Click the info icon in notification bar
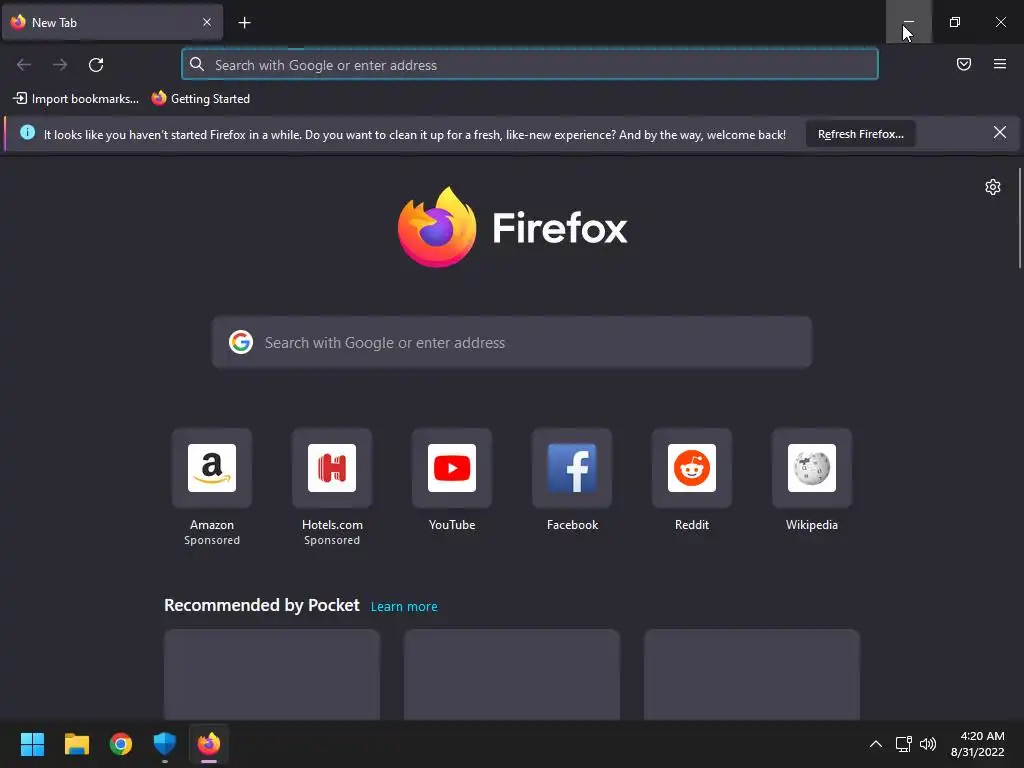 click(27, 133)
